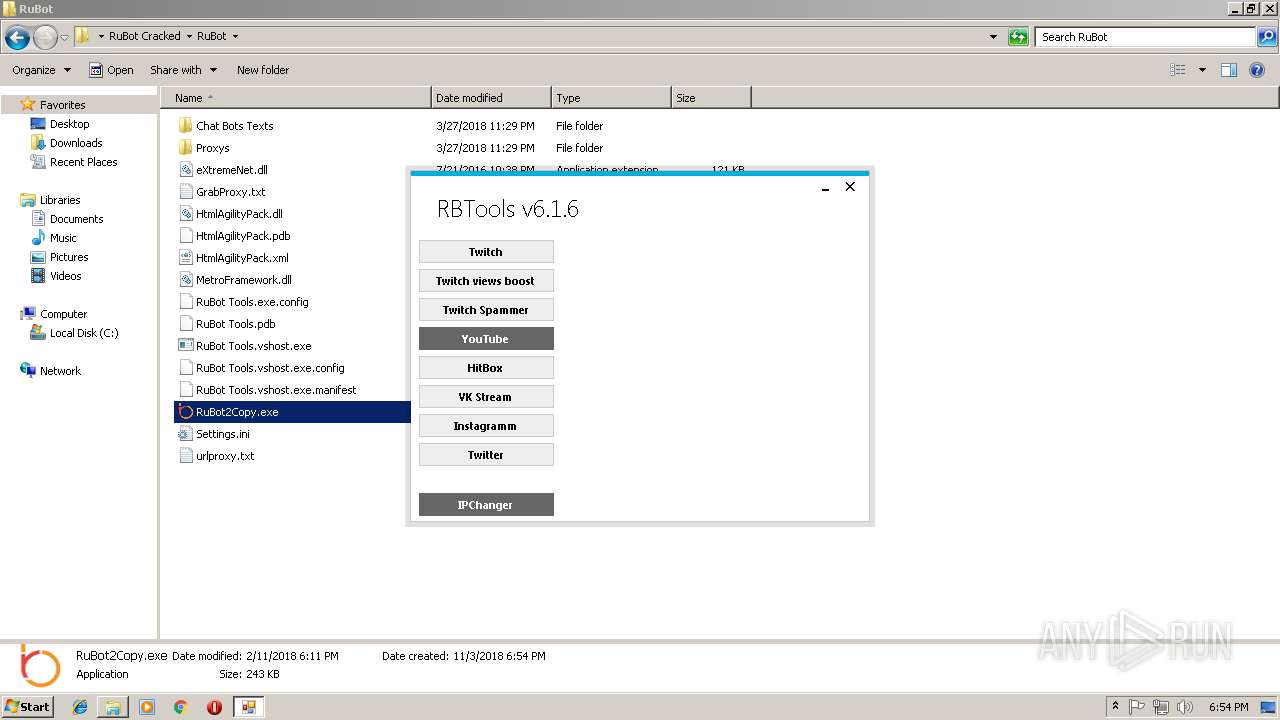Open Music library

click(x=63, y=238)
